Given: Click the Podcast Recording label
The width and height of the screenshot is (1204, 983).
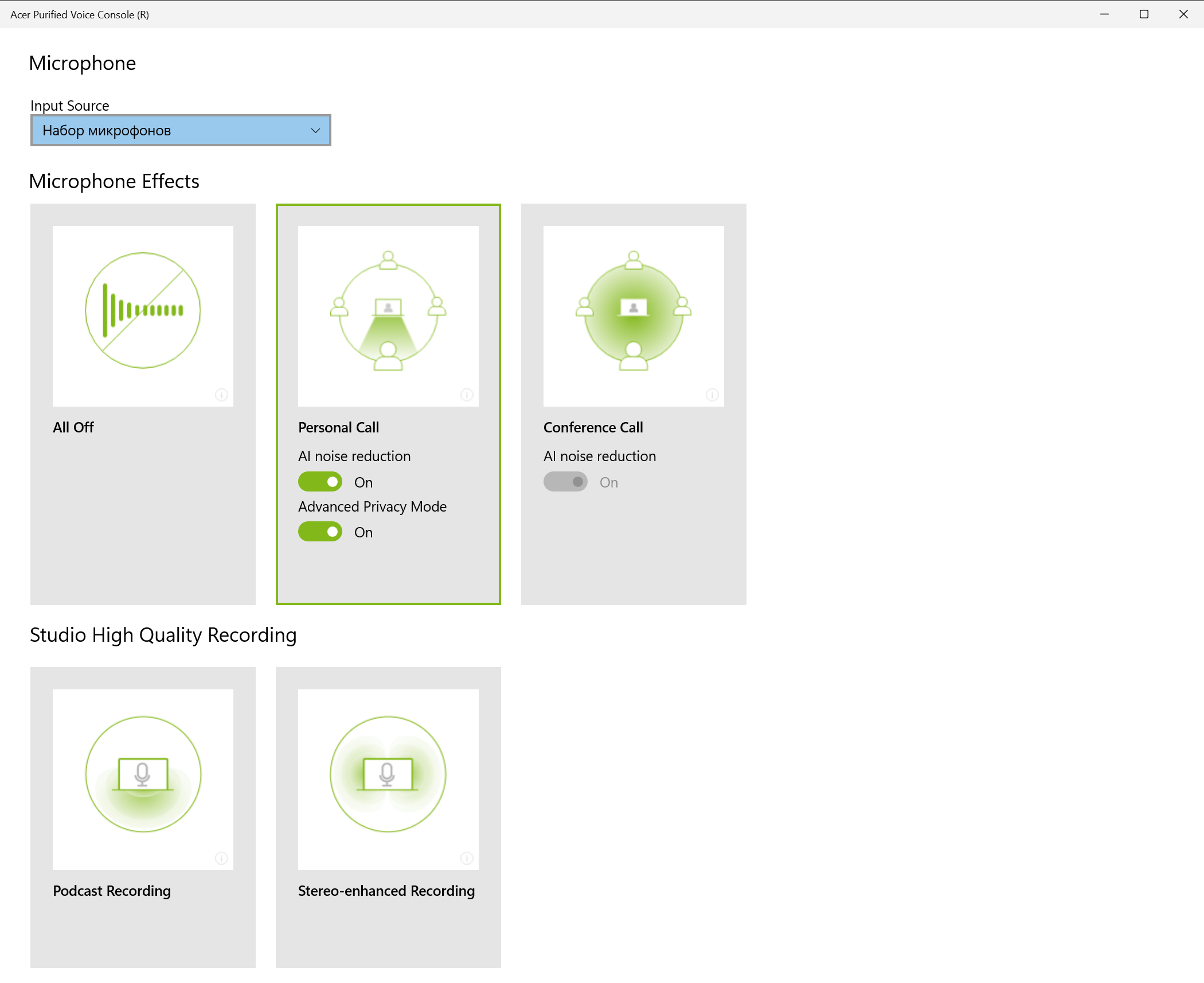Looking at the screenshot, I should 112,891.
